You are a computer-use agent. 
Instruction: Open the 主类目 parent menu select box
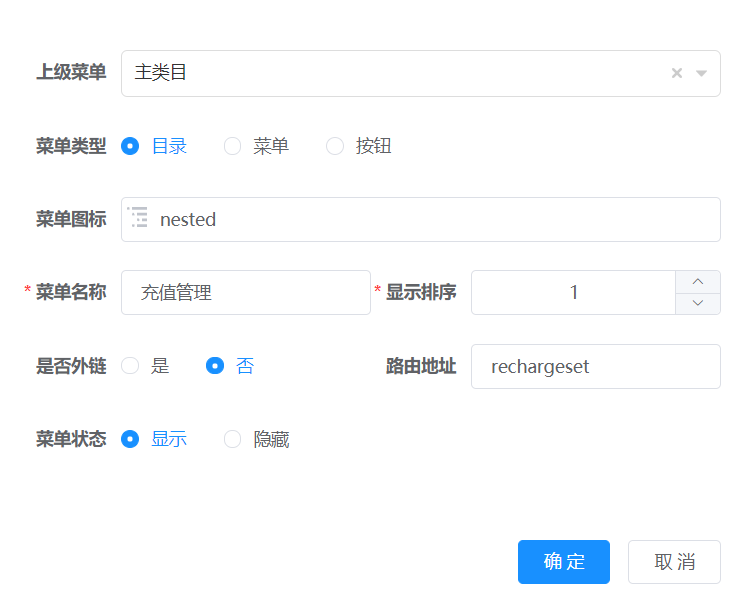click(x=421, y=73)
